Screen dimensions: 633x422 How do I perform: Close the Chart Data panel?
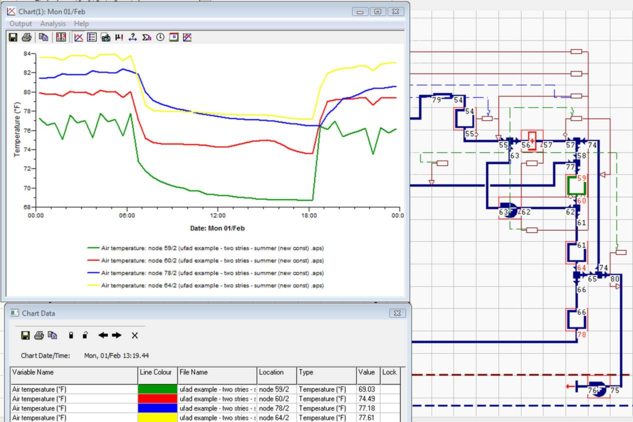(398, 313)
